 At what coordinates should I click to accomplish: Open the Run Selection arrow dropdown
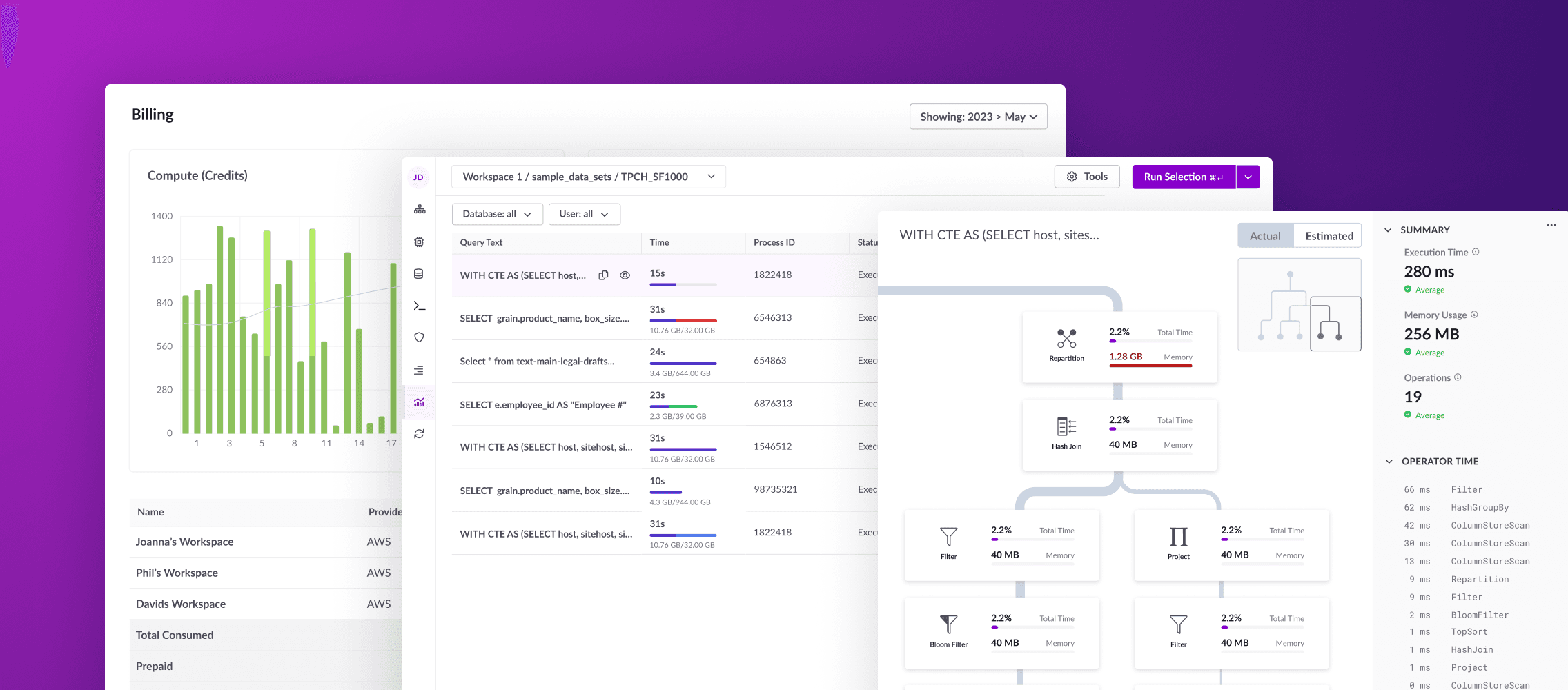[x=1248, y=177]
